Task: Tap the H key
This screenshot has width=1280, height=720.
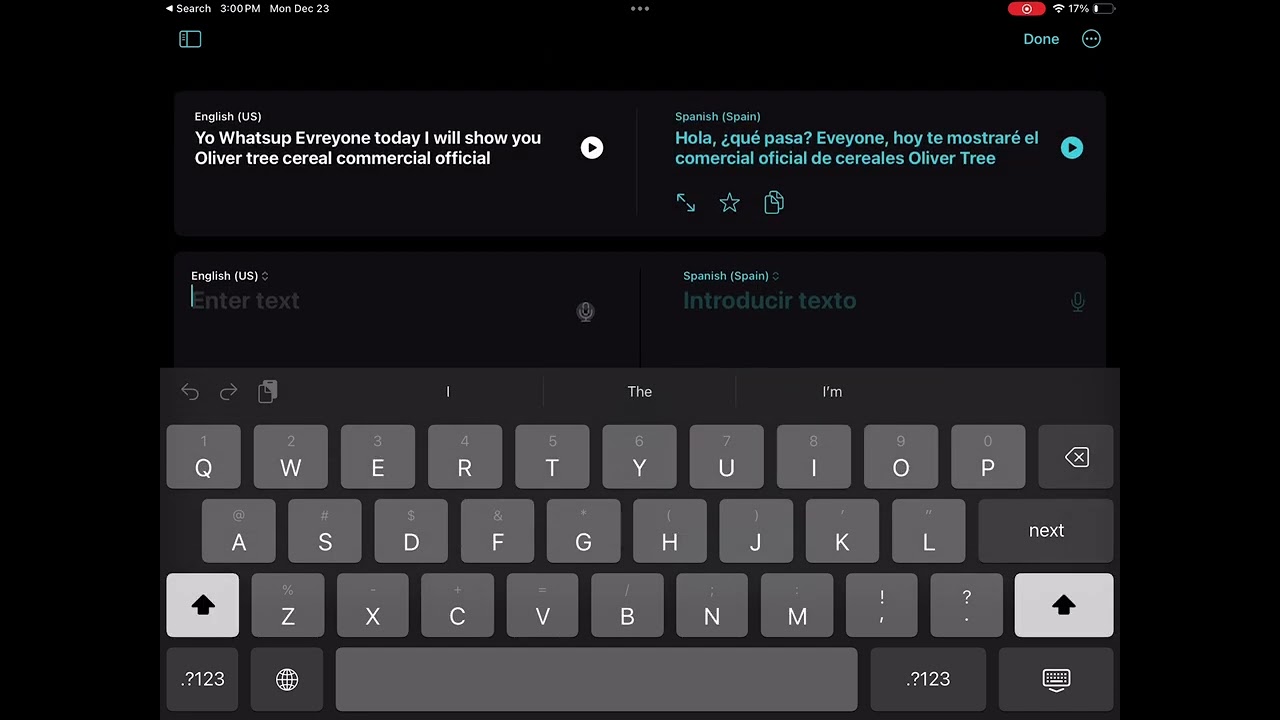Action: click(670, 531)
